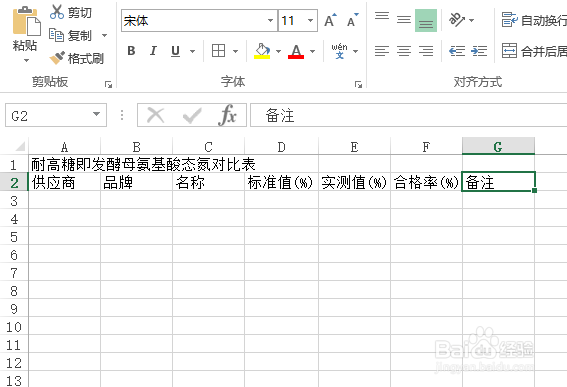This screenshot has height=387, width=567.
Task: Select the cell containing 供应商
Action: point(64,182)
